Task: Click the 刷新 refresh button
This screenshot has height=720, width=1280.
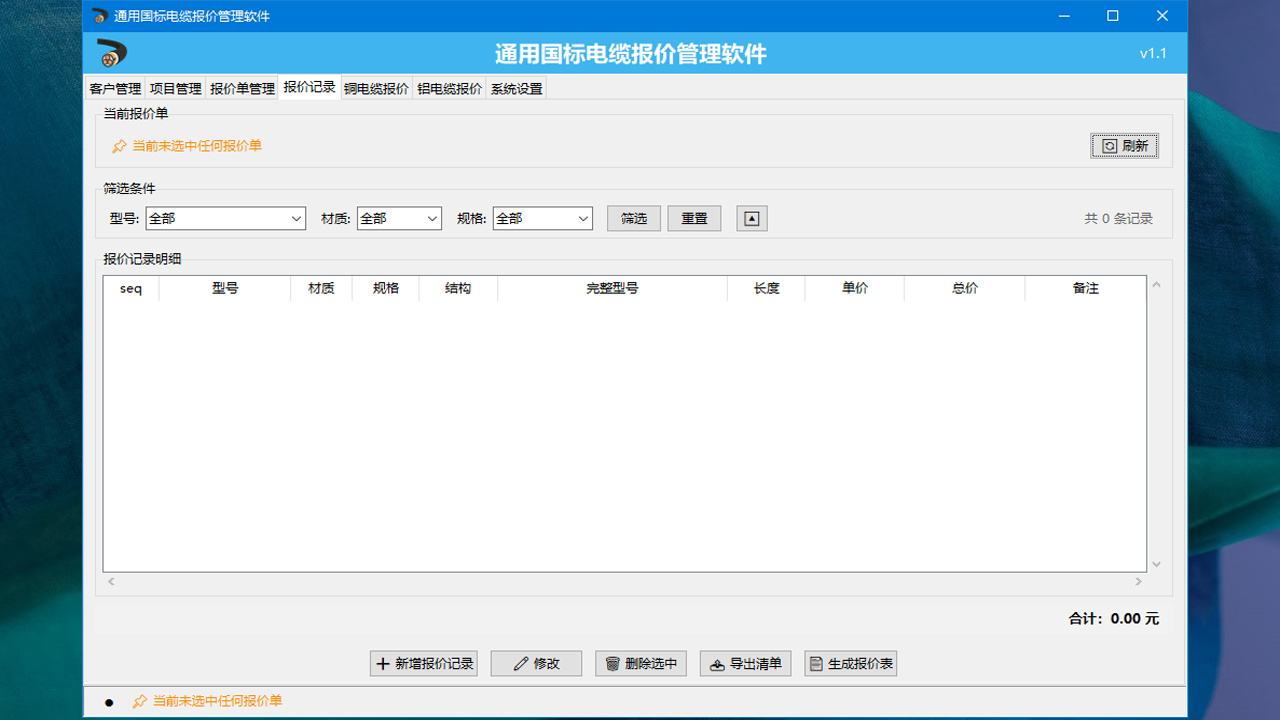Action: click(x=1125, y=146)
